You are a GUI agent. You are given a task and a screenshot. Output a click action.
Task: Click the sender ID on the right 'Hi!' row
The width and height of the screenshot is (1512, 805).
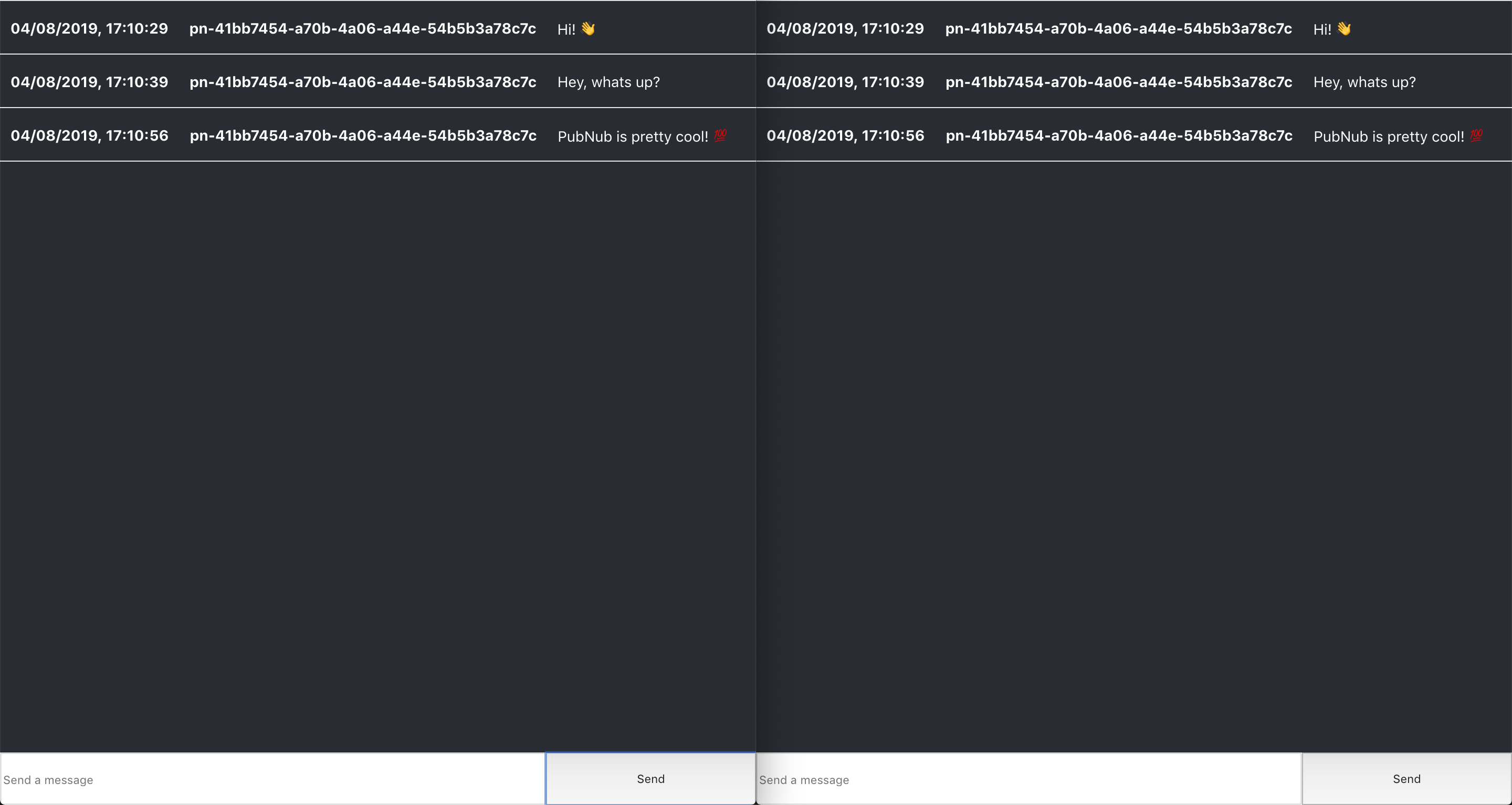coord(1119,29)
